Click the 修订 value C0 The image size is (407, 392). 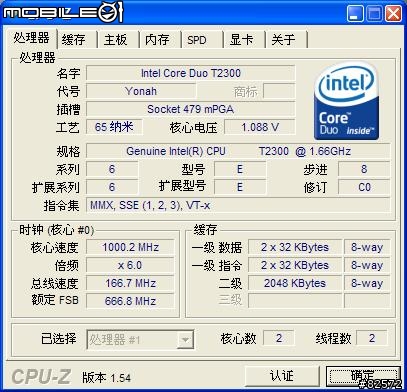pos(364,187)
